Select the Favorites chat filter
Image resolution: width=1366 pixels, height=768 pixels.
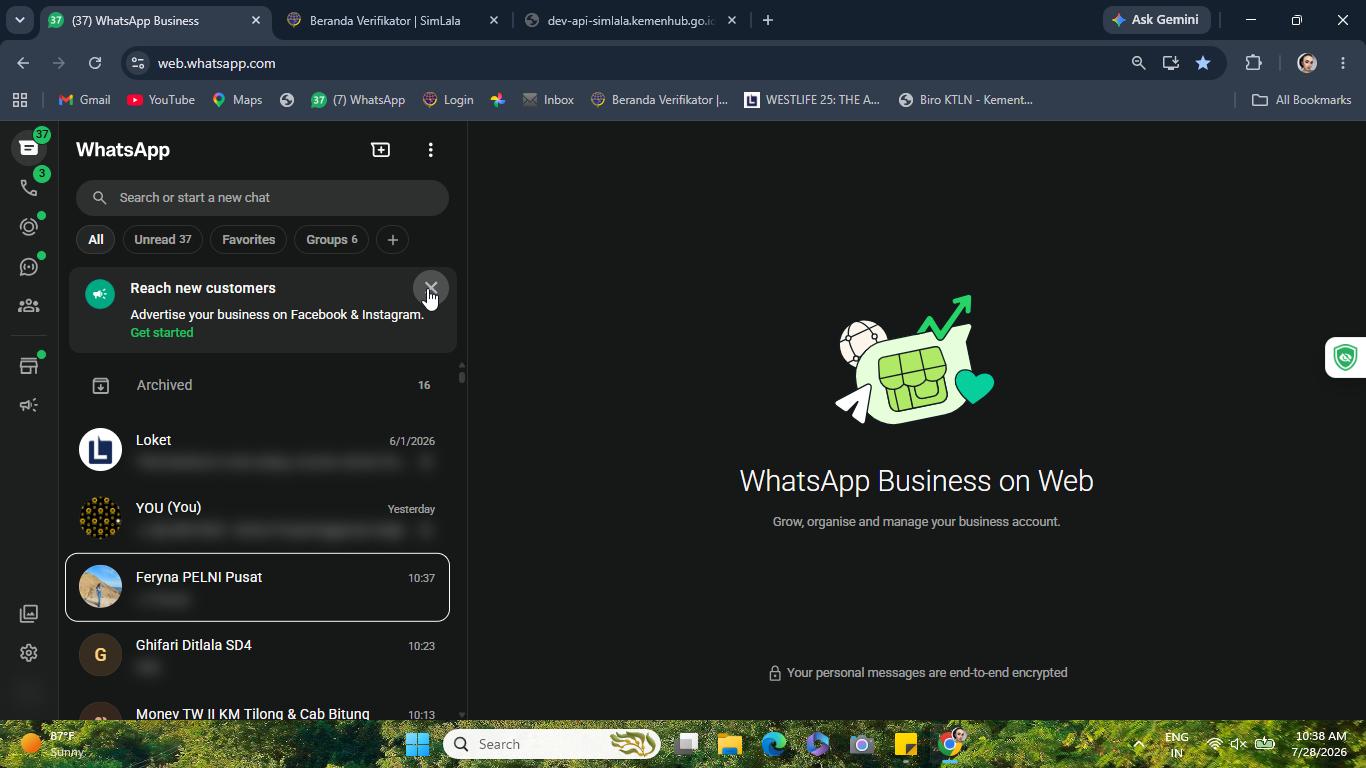point(249,240)
